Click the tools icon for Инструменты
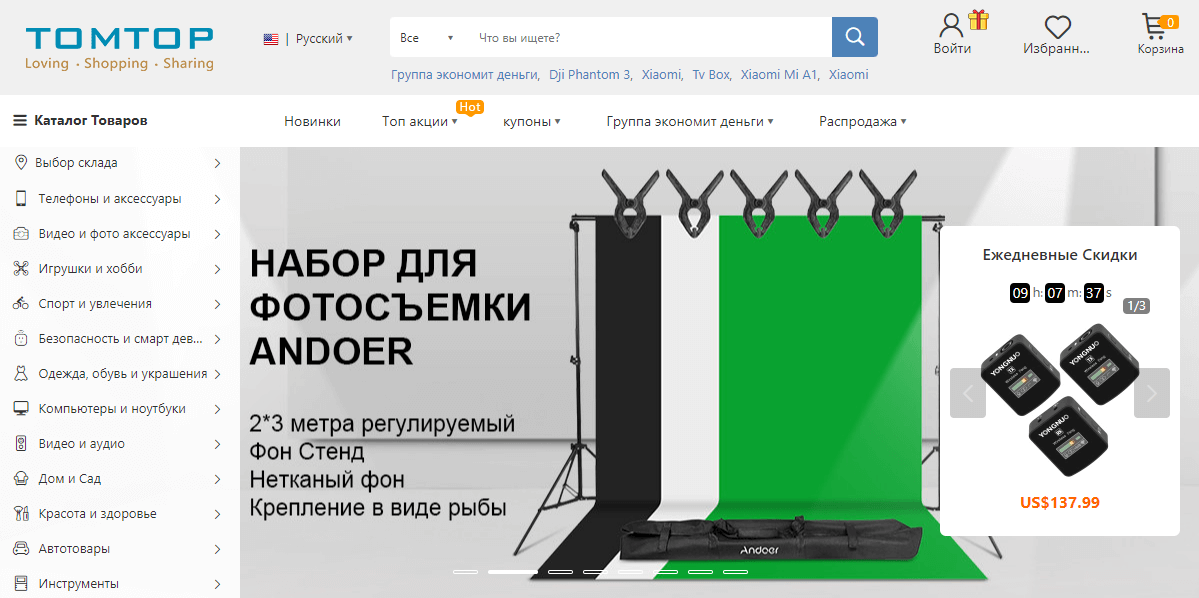 tap(21, 583)
